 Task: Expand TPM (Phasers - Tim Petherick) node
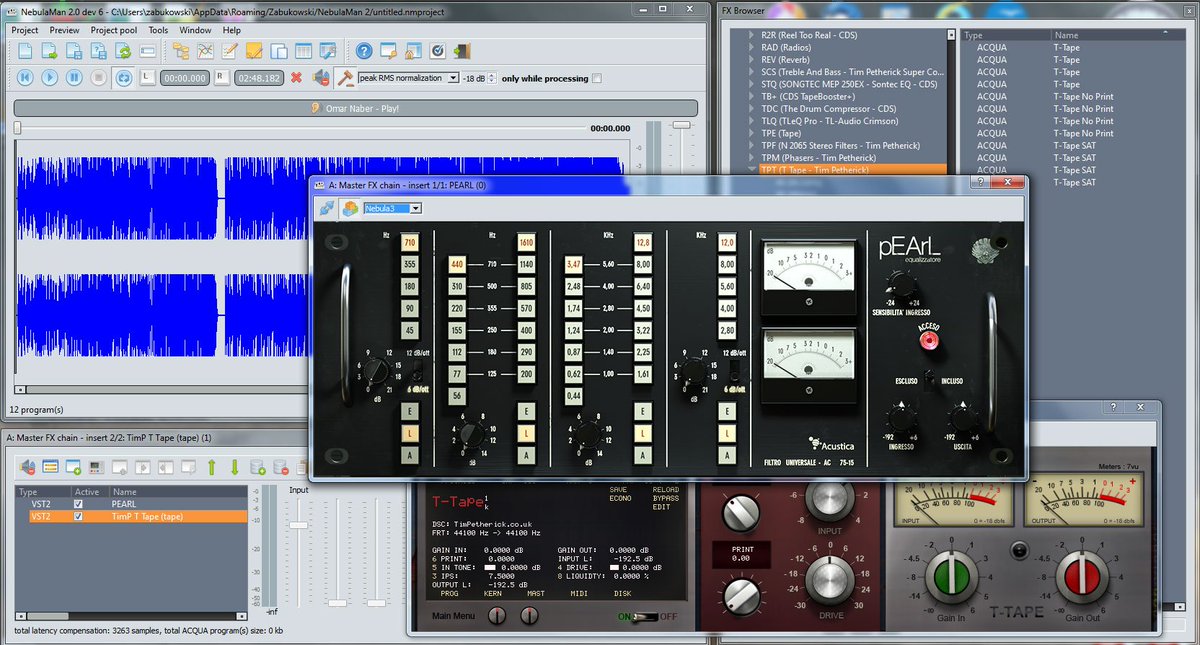751,158
